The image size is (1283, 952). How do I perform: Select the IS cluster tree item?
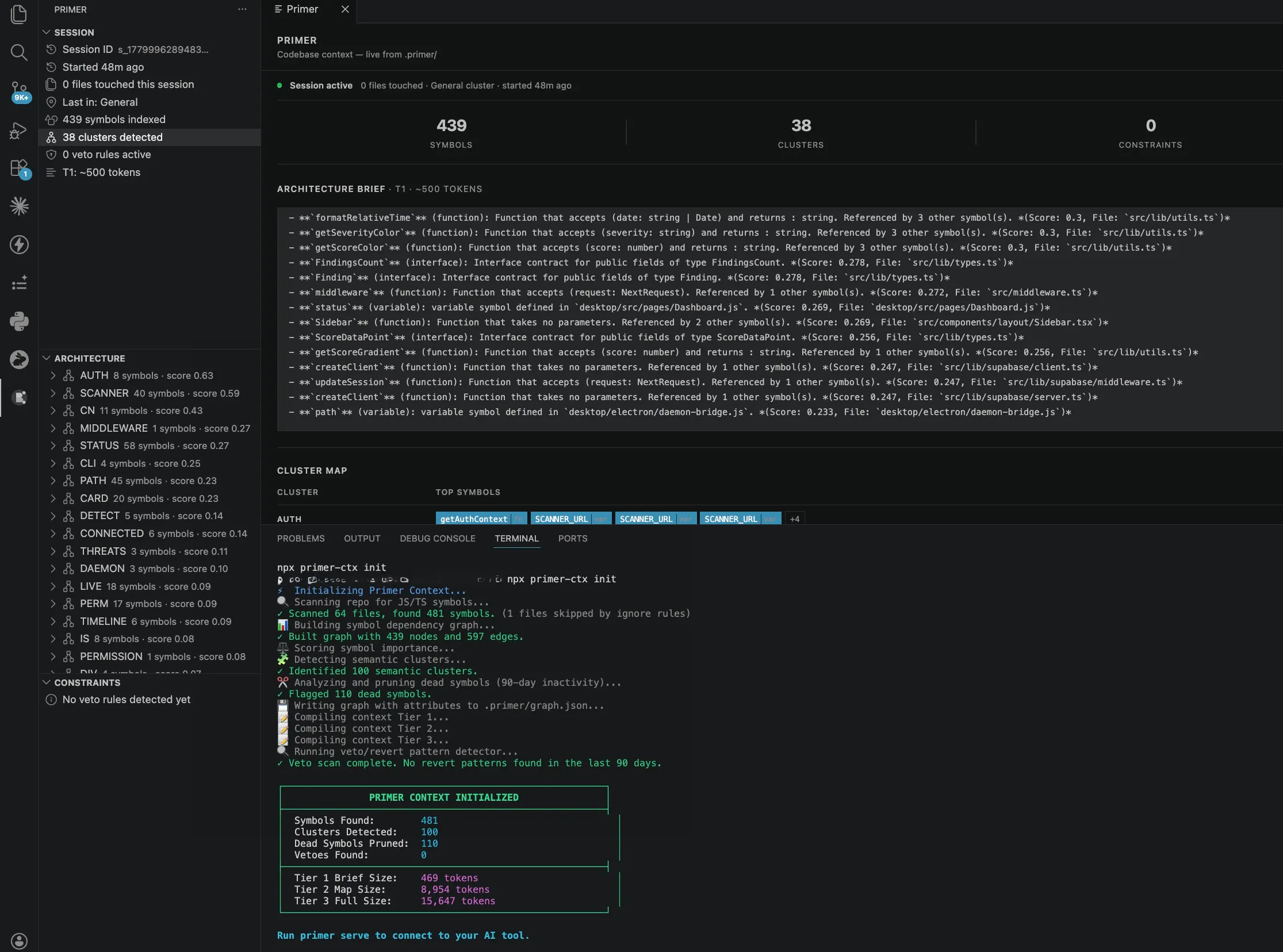[150, 639]
